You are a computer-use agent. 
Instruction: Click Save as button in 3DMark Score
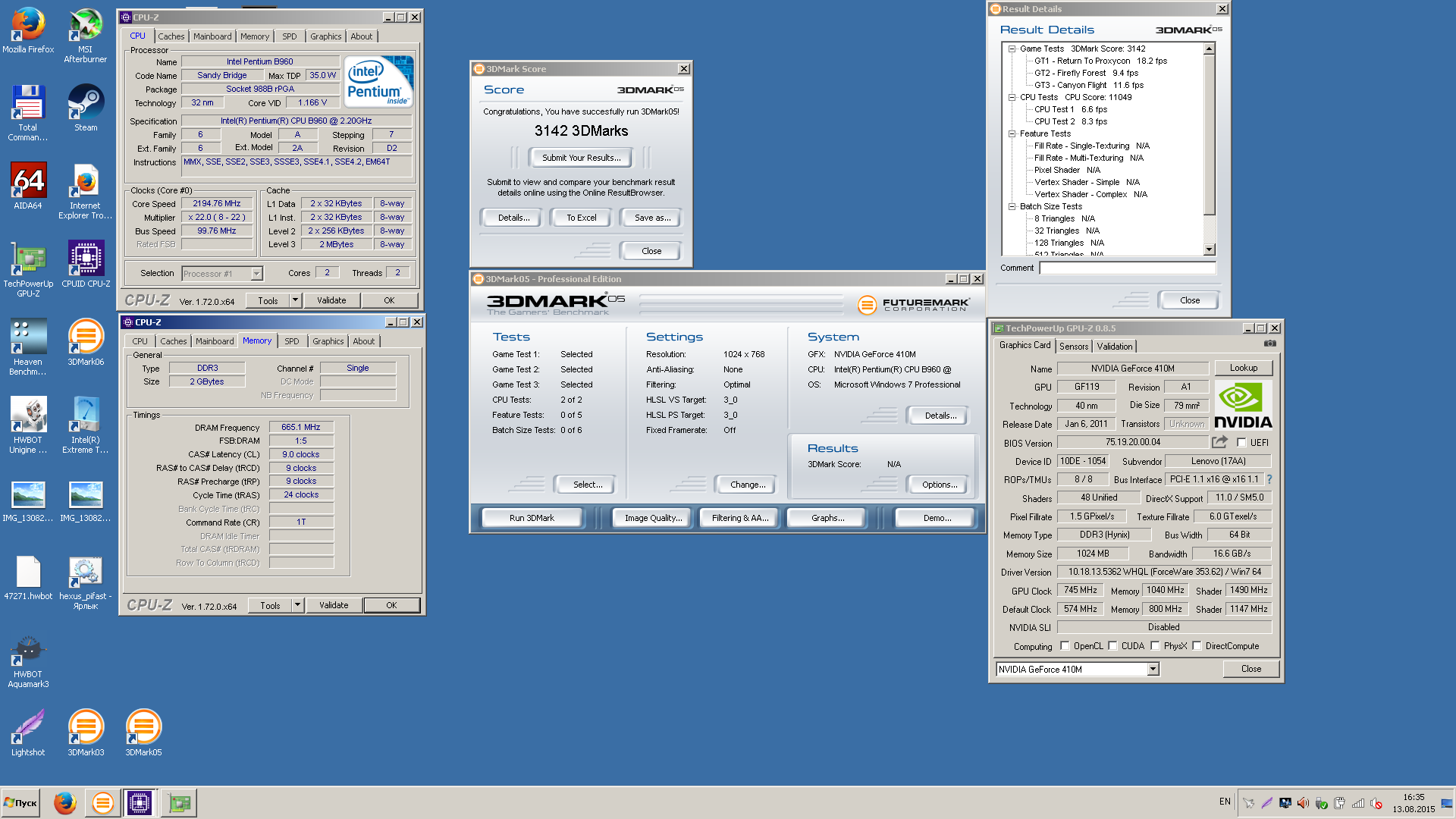click(x=652, y=218)
